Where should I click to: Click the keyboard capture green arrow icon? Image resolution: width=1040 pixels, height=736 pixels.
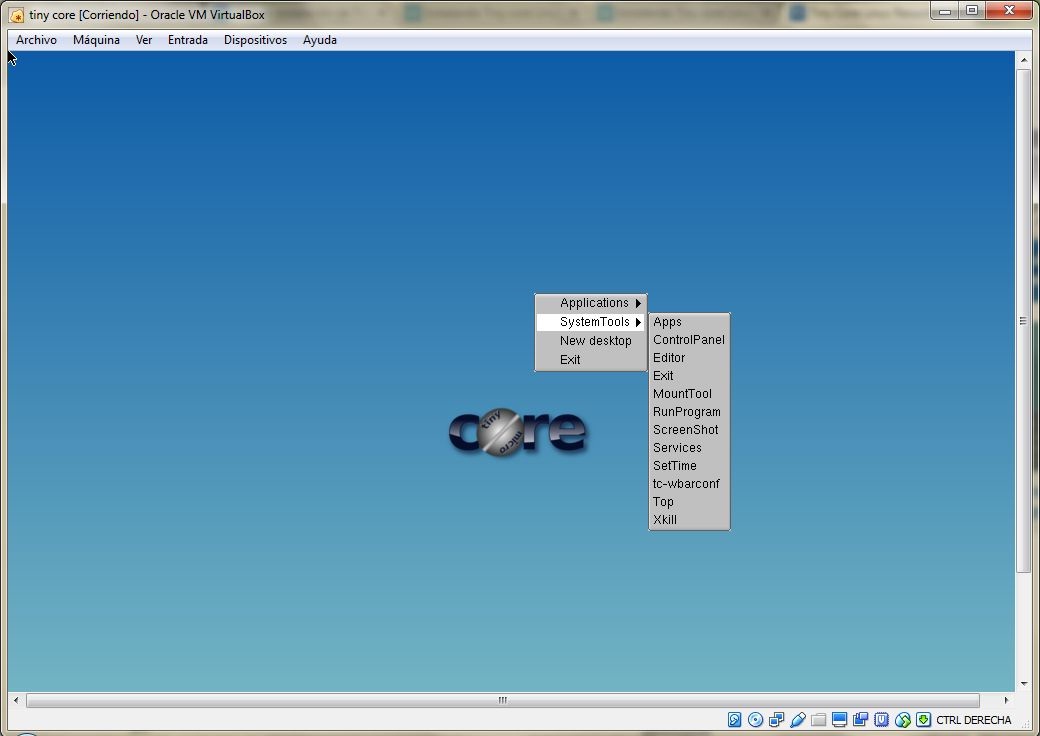coord(923,720)
